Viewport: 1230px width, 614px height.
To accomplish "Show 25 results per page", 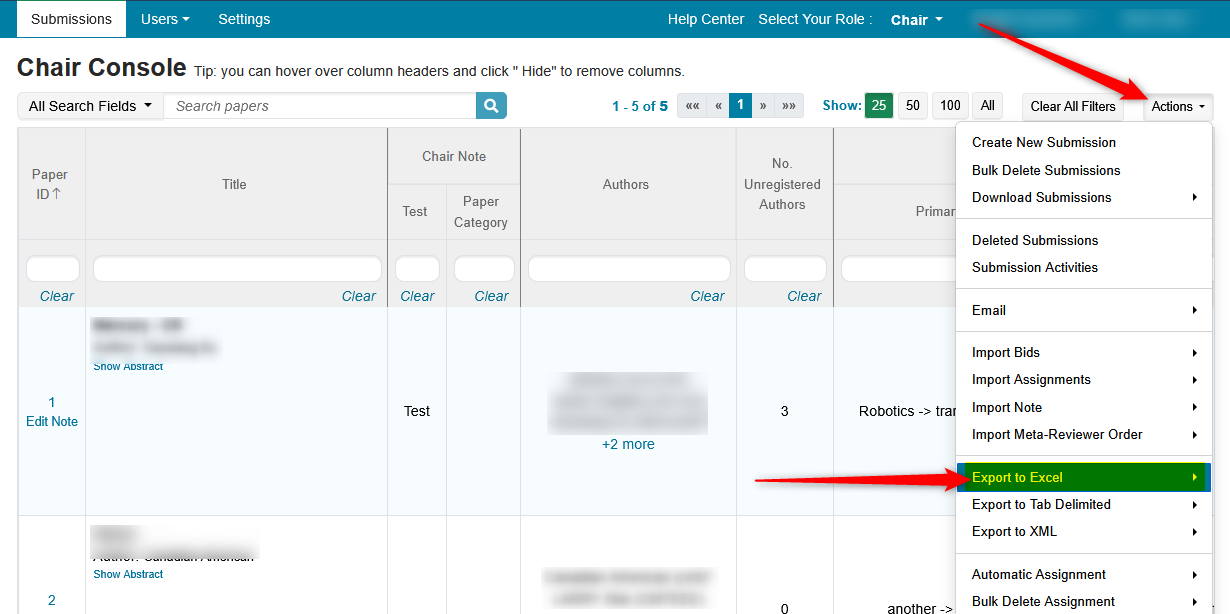I will click(x=879, y=106).
